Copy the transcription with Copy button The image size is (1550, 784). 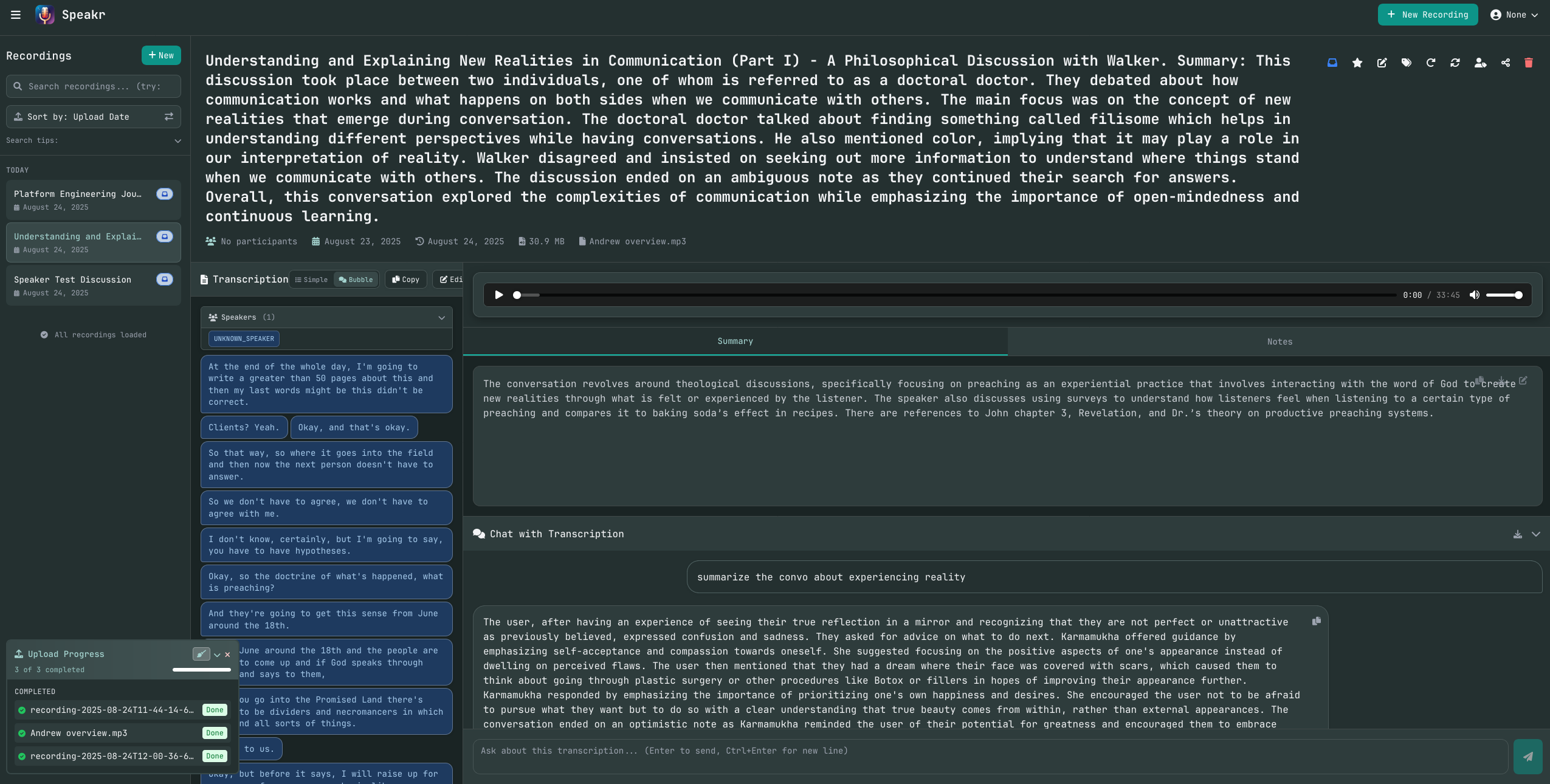pyautogui.click(x=405, y=280)
